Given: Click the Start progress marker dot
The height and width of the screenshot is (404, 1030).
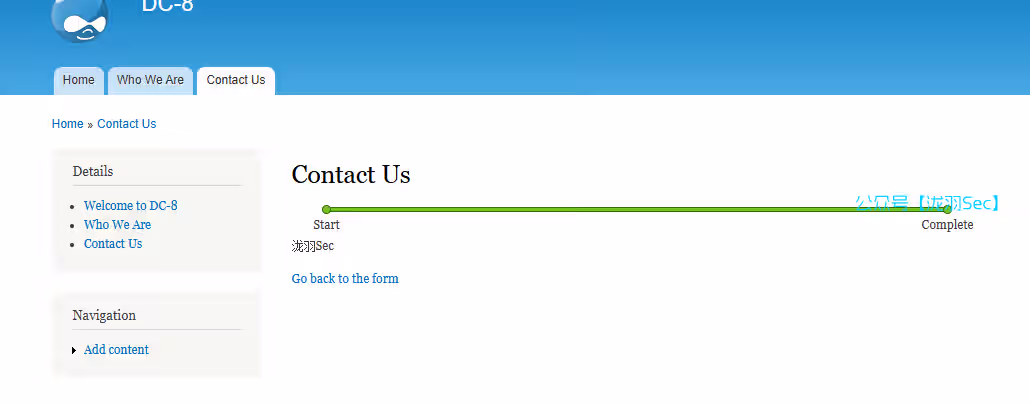Looking at the screenshot, I should (326, 210).
